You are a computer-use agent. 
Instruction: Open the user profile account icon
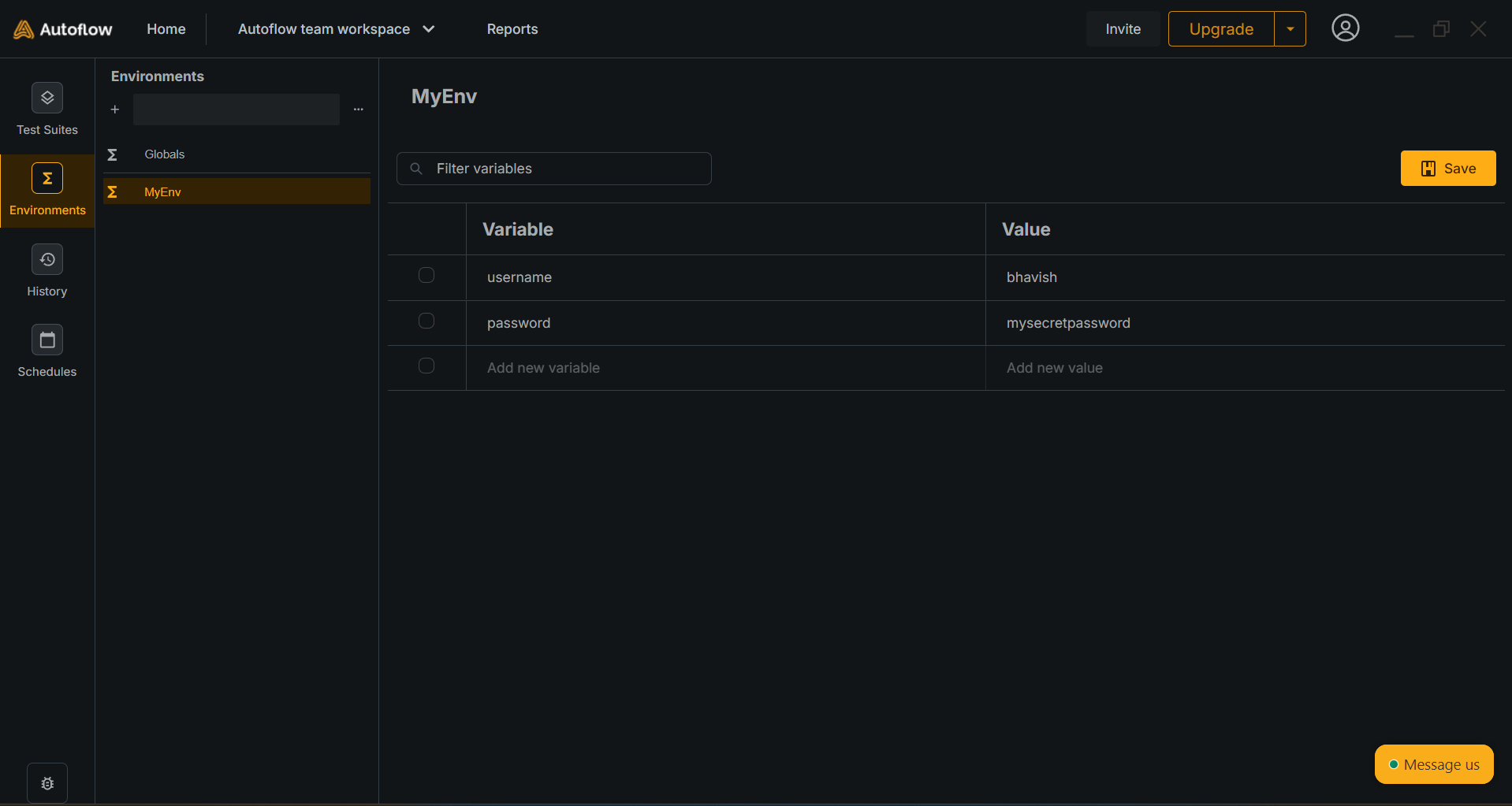(1345, 28)
